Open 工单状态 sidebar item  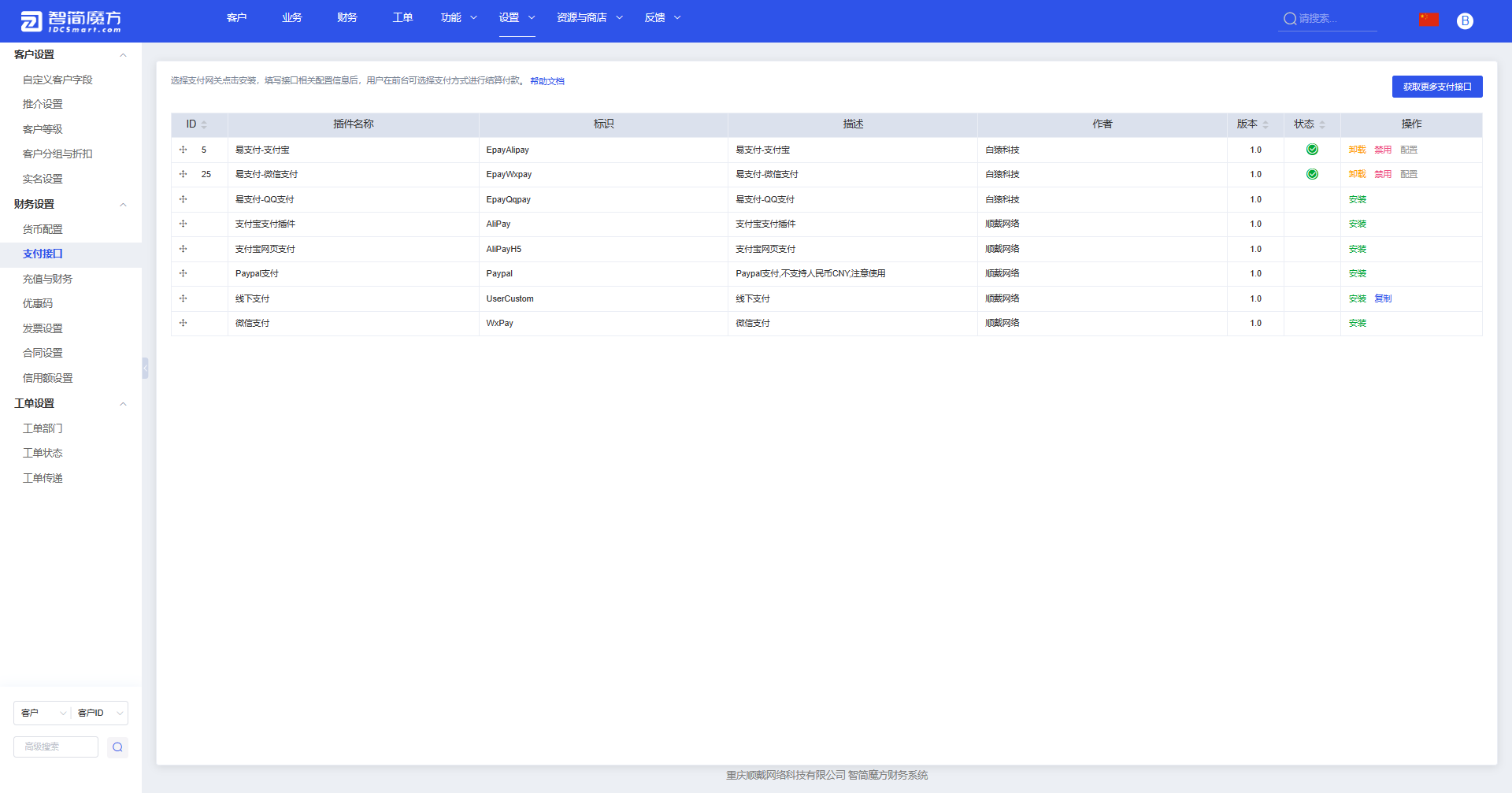[43, 453]
